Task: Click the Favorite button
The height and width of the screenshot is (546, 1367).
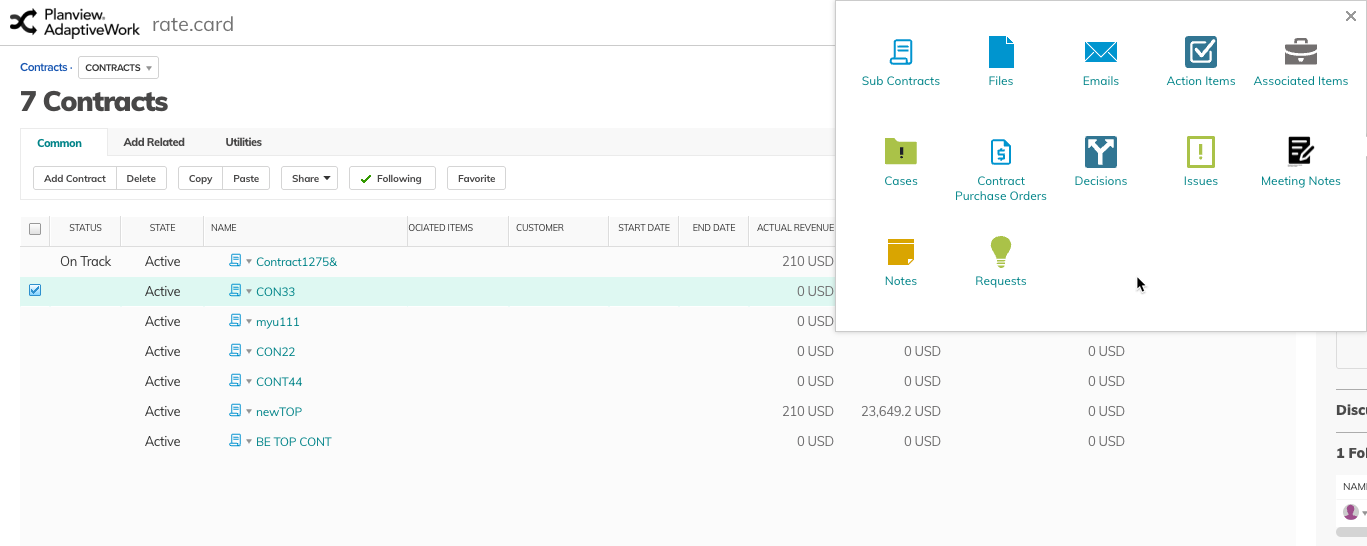Action: [477, 178]
